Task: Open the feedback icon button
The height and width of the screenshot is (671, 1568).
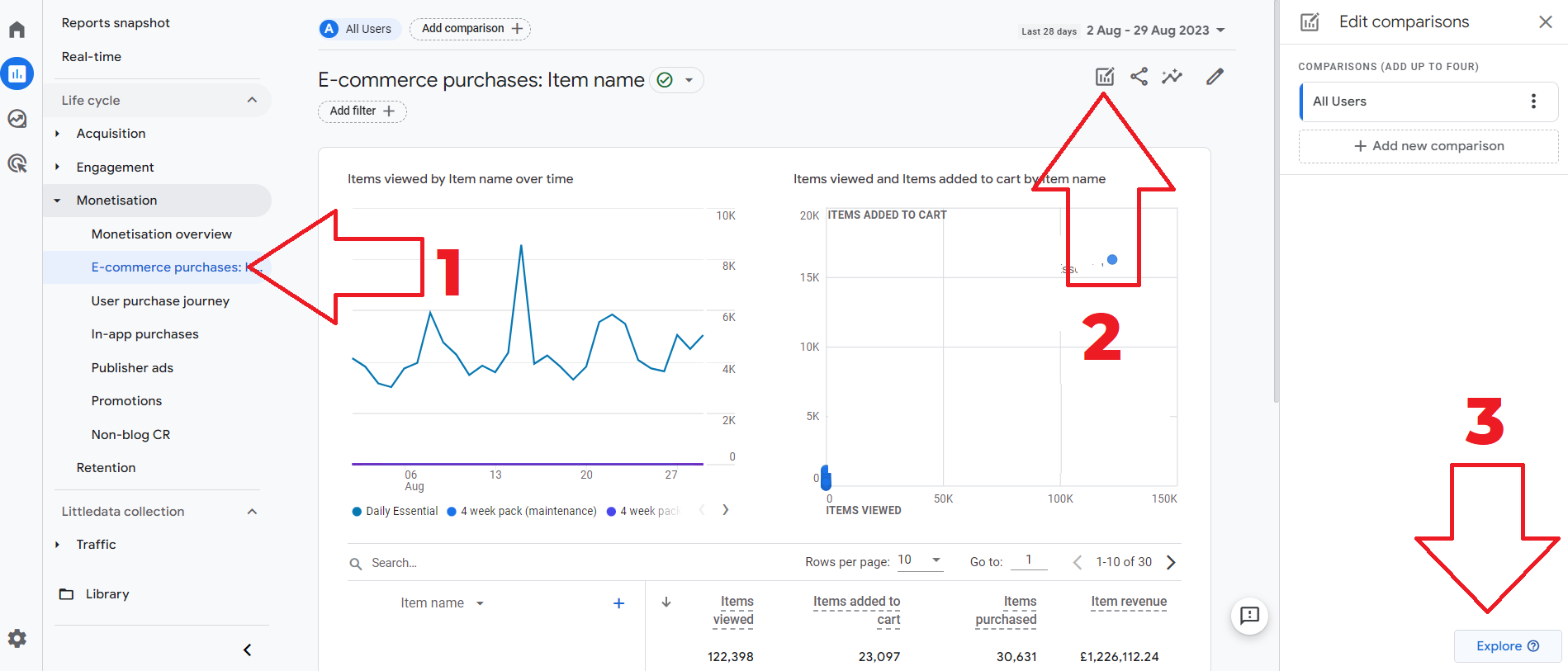Action: [x=1249, y=616]
